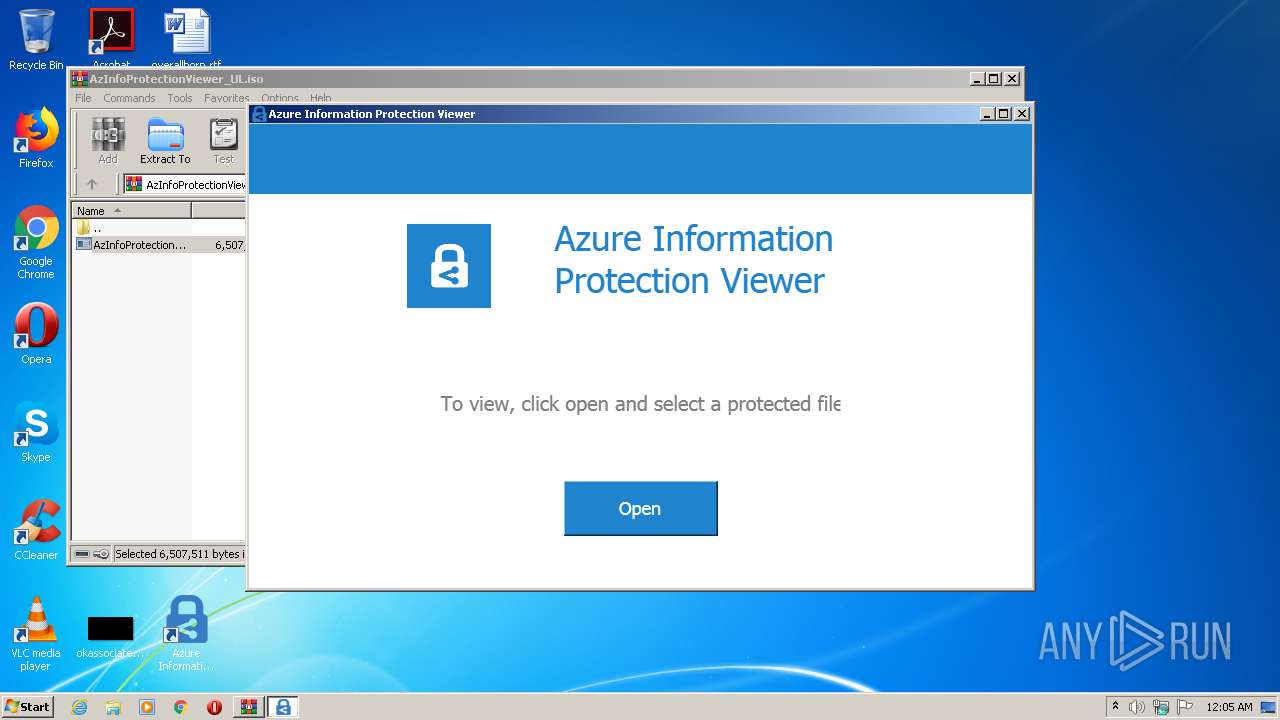Switch to Azure viewer taskbar button
This screenshot has height=720, width=1280.
pyautogui.click(x=283, y=707)
